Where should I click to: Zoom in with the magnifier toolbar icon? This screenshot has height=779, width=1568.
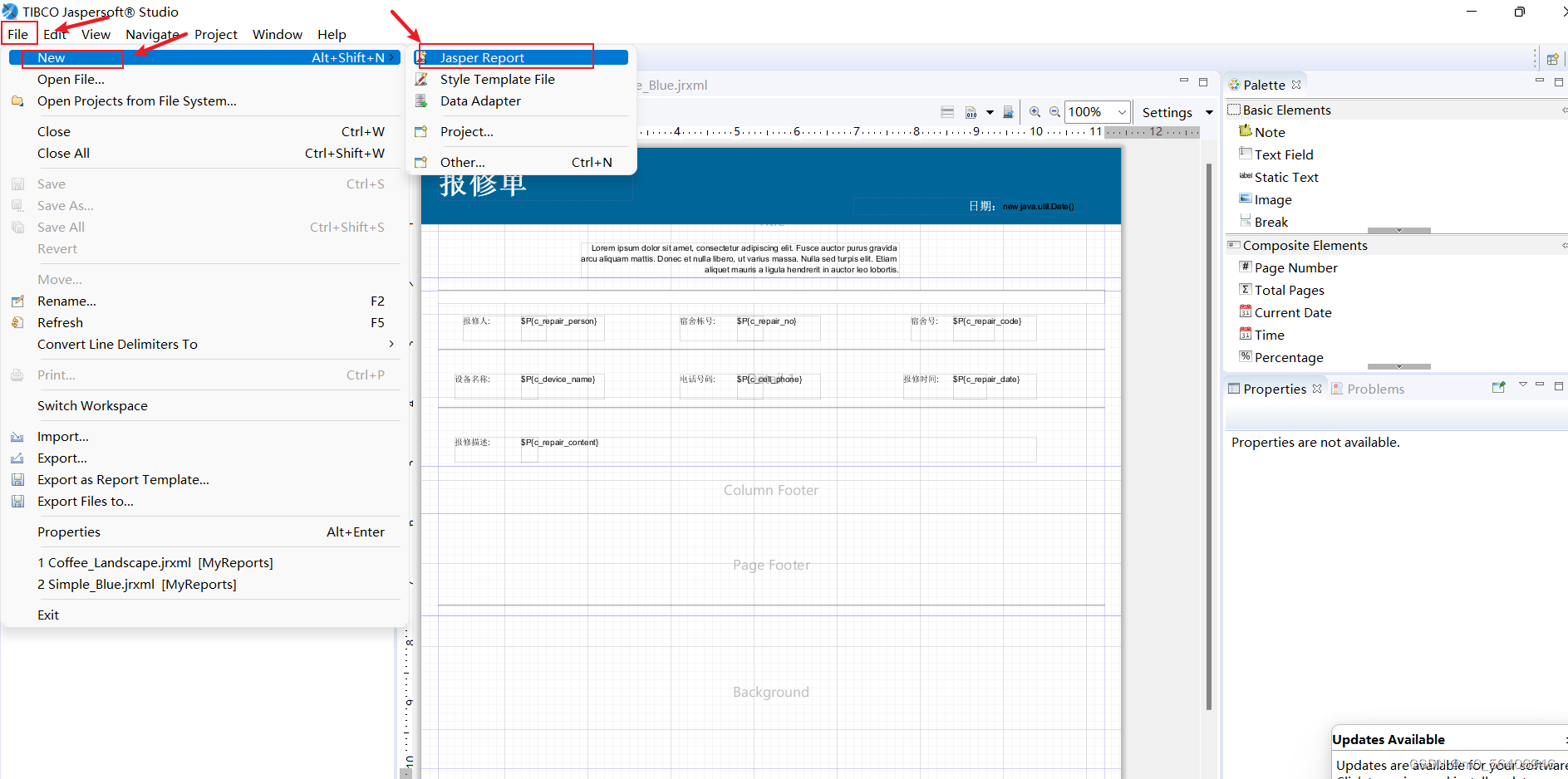[1035, 111]
